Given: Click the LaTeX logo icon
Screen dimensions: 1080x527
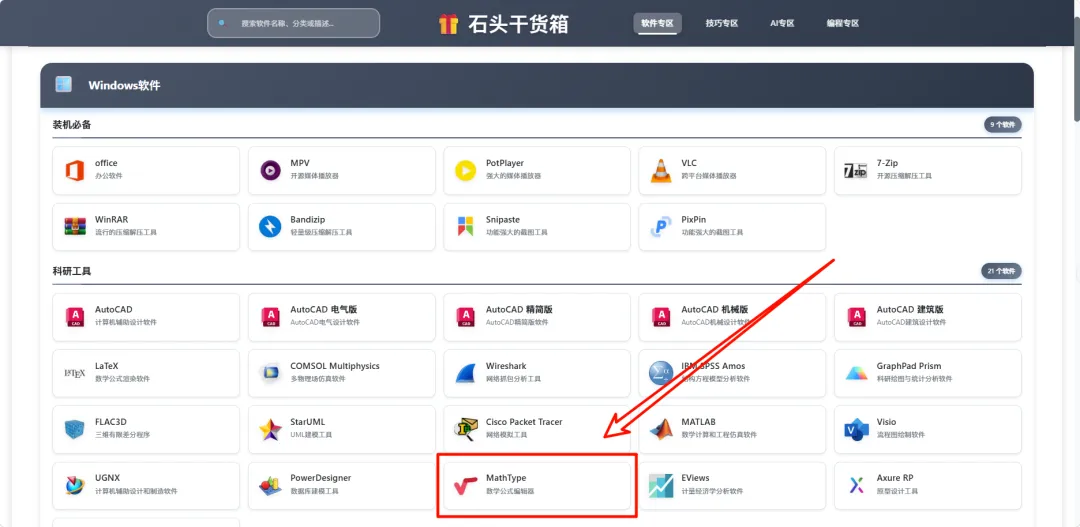Looking at the screenshot, I should pos(74,373).
